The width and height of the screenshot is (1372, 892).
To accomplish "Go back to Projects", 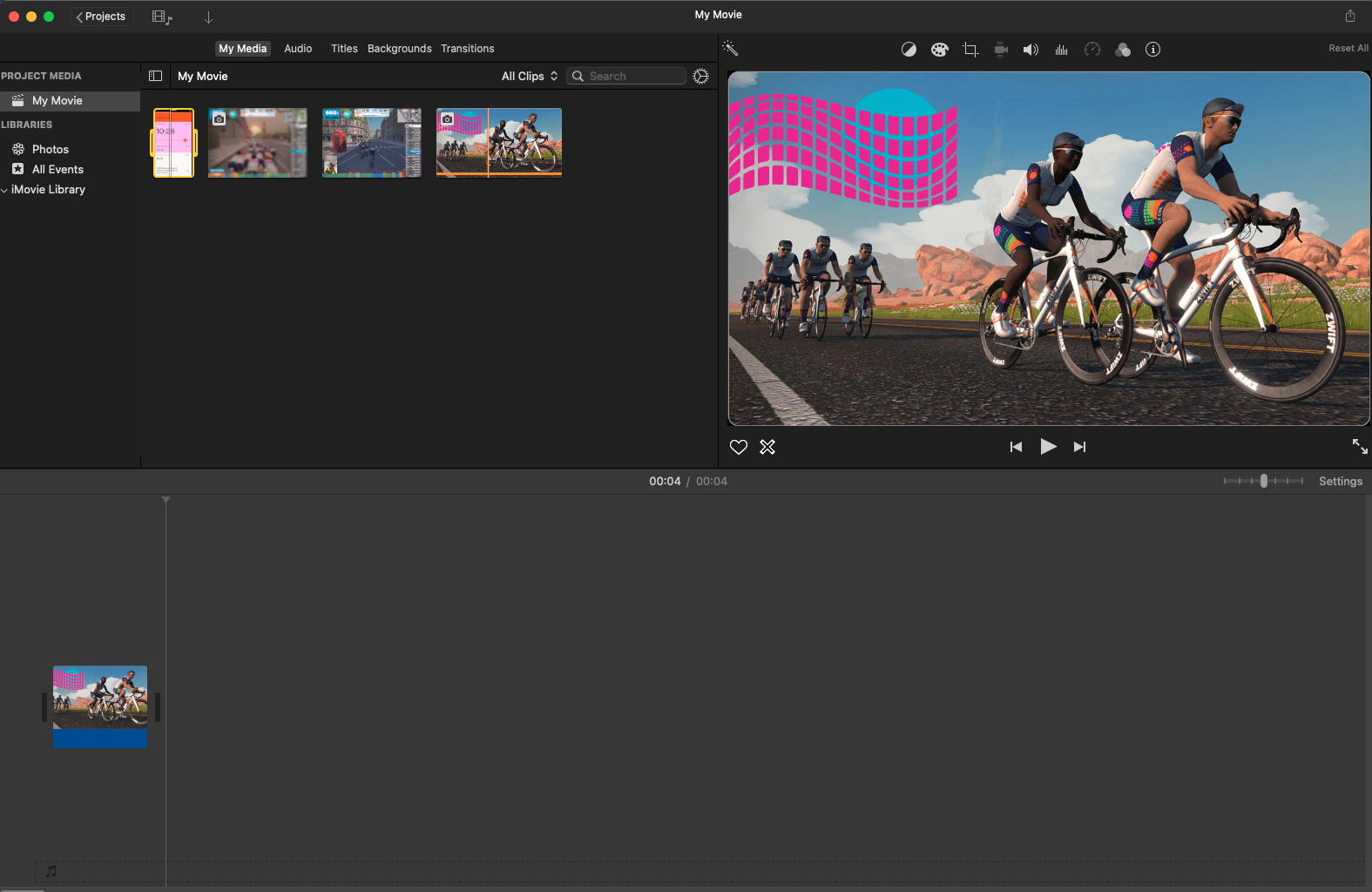I will [101, 17].
